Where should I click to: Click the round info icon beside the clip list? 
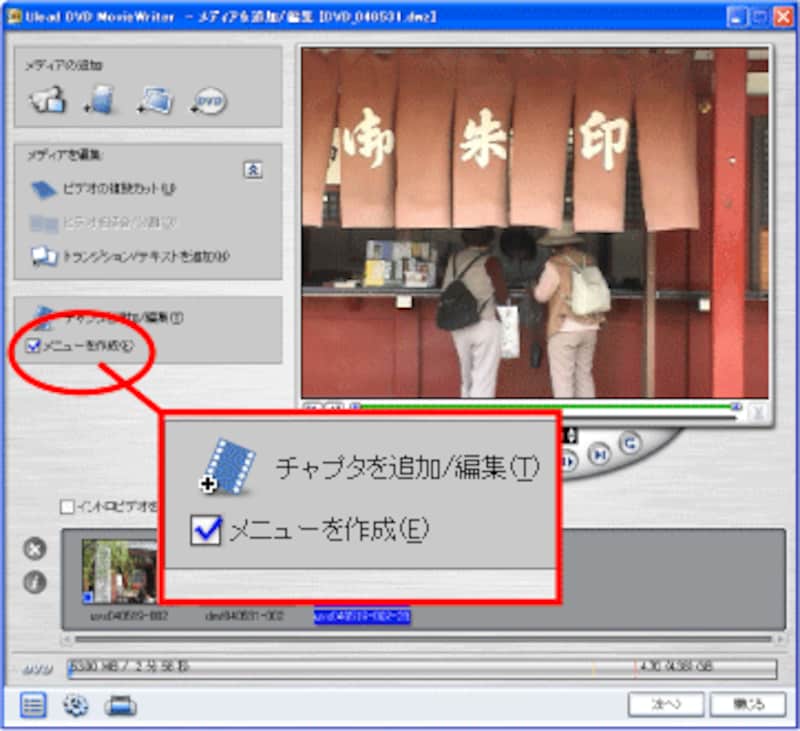(35, 582)
